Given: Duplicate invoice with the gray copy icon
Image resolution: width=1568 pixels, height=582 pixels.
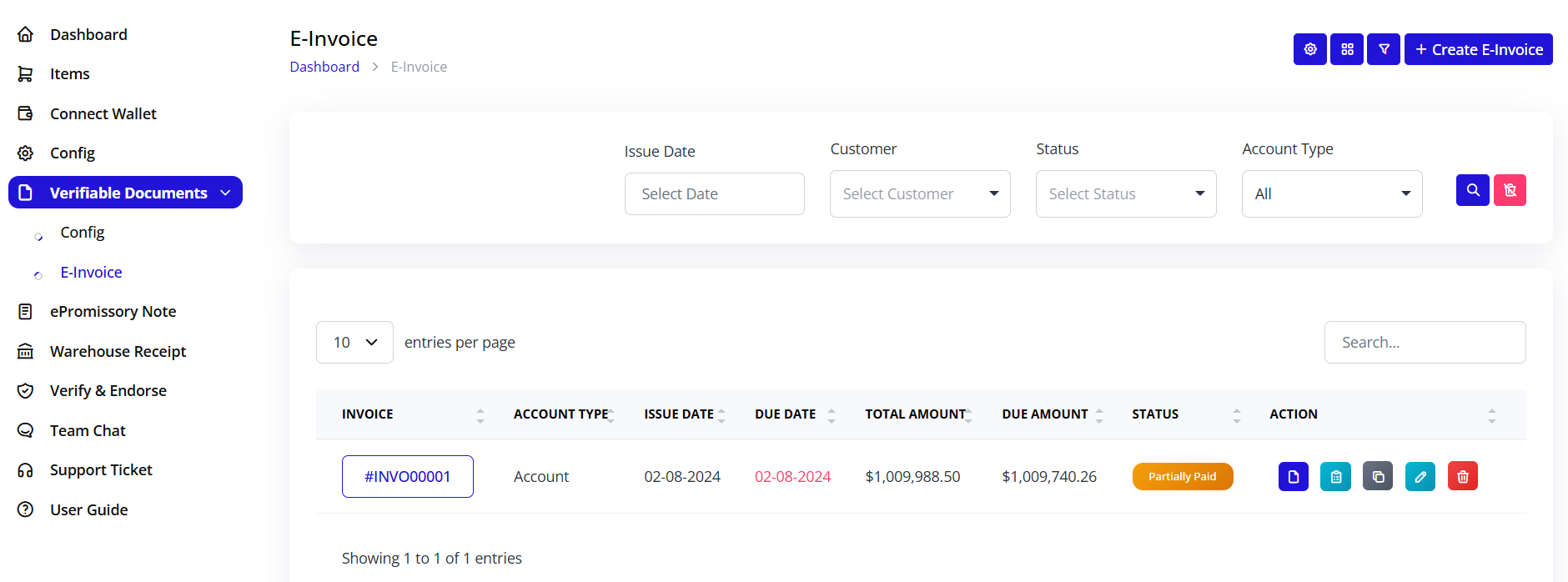Looking at the screenshot, I should tap(1378, 476).
